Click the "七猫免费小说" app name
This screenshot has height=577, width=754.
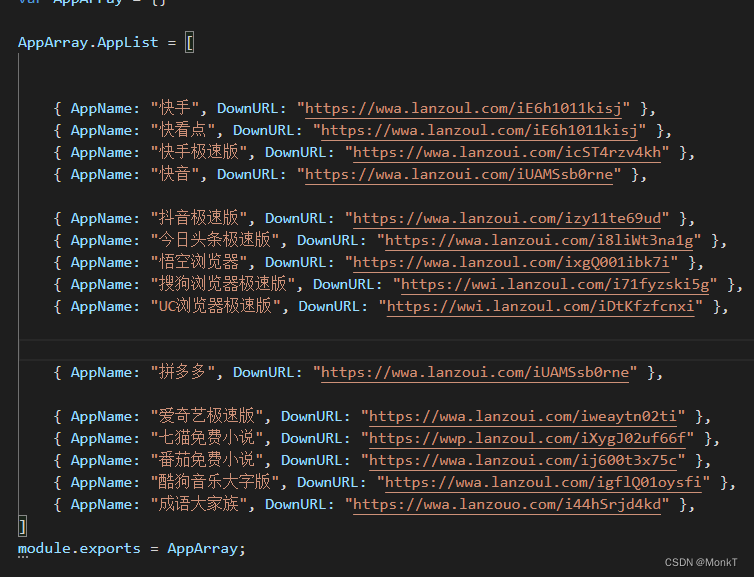(x=207, y=439)
